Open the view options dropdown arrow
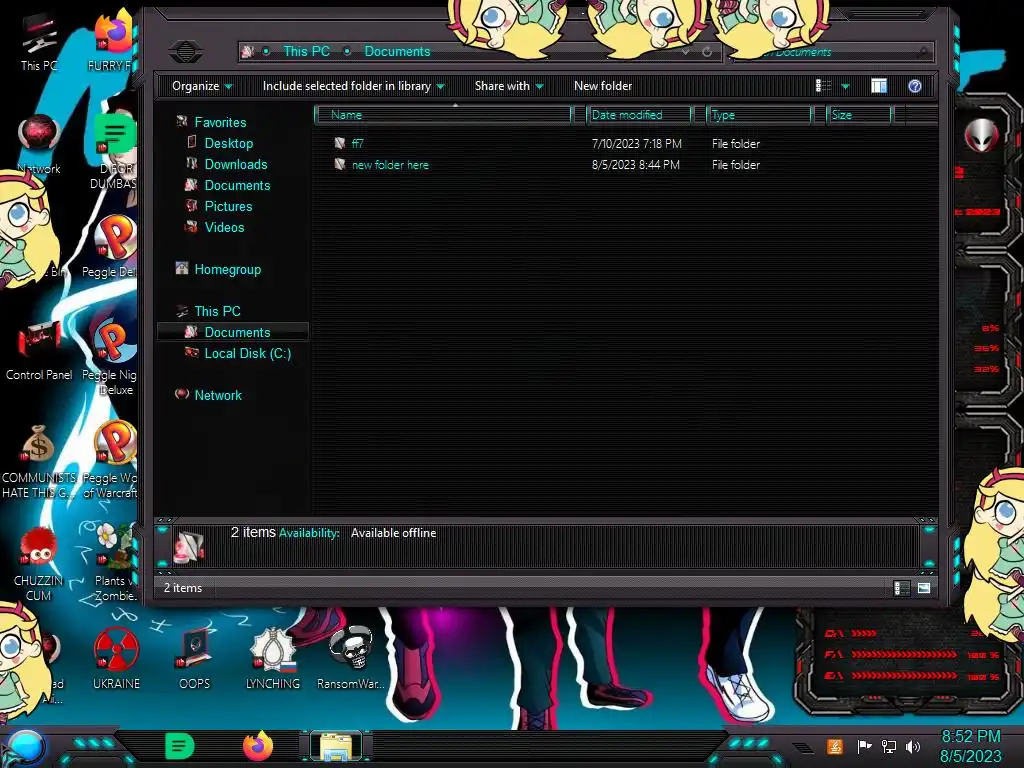The width and height of the screenshot is (1024, 768). click(845, 86)
